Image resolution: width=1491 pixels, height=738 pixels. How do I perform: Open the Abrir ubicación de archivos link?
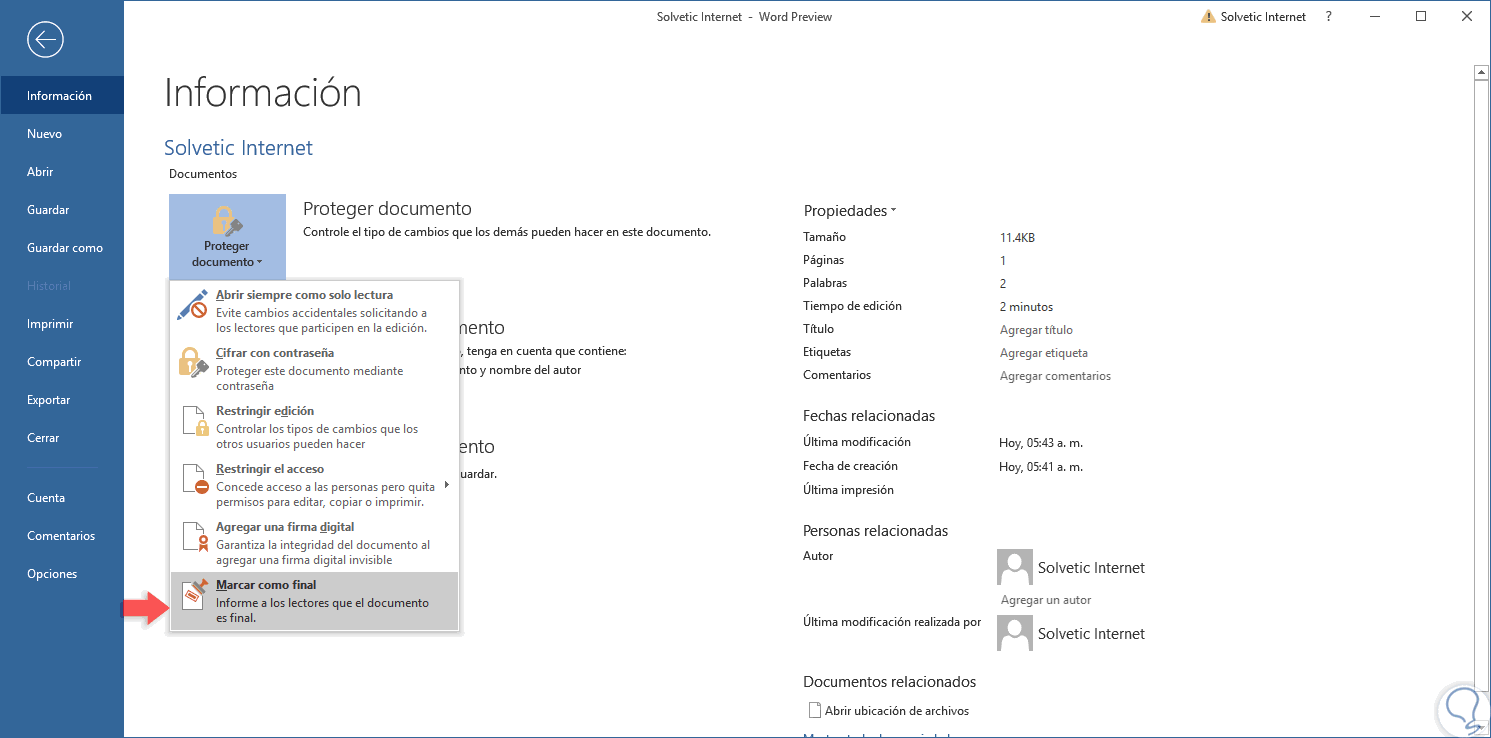pyautogui.click(x=897, y=711)
